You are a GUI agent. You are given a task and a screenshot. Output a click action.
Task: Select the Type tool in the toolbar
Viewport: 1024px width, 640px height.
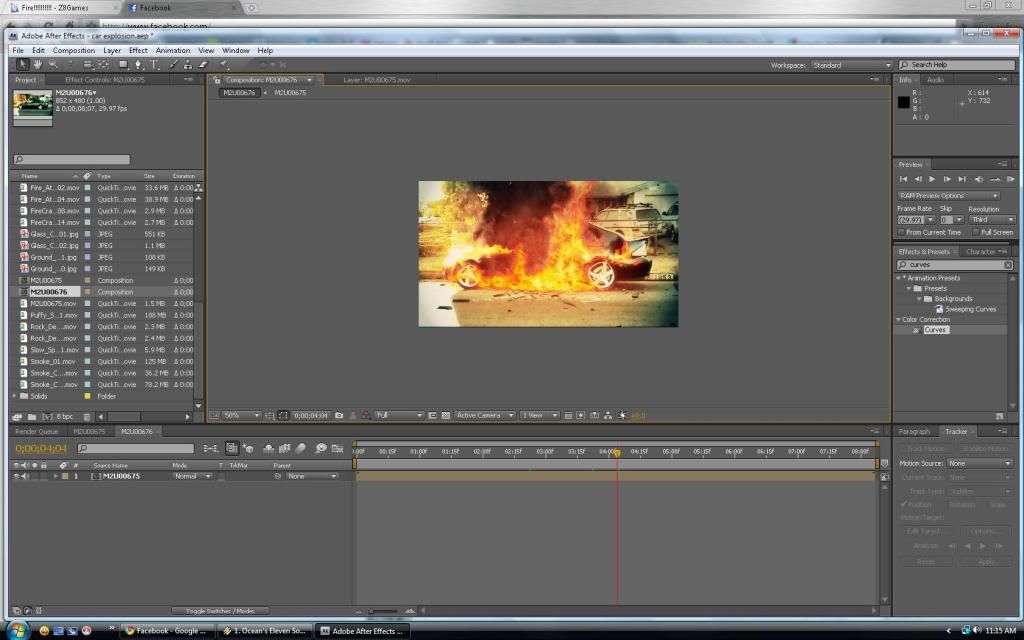[x=154, y=65]
